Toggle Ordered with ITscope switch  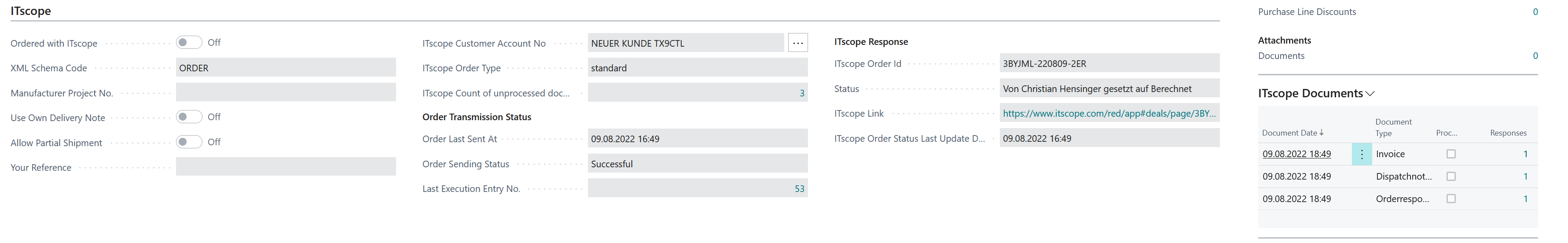pyautogui.click(x=189, y=43)
